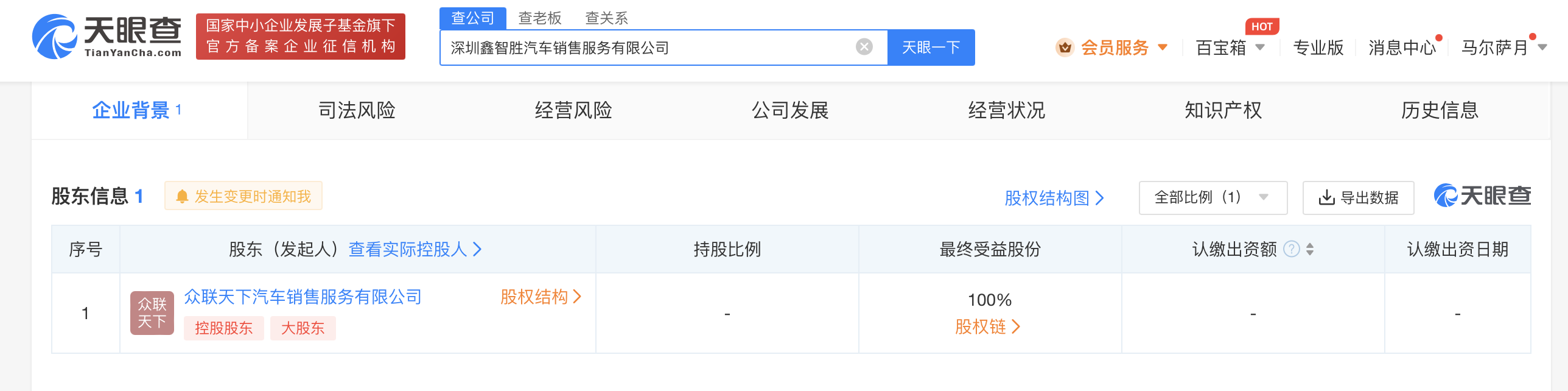Click the 100% 最终受益股份 value

click(990, 300)
